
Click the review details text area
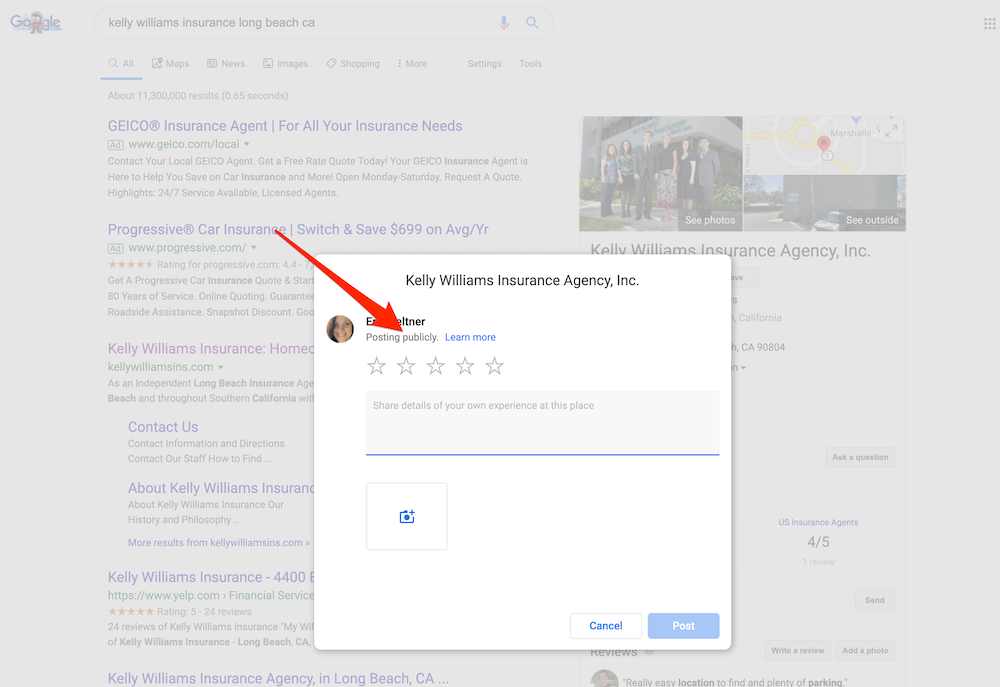point(543,423)
